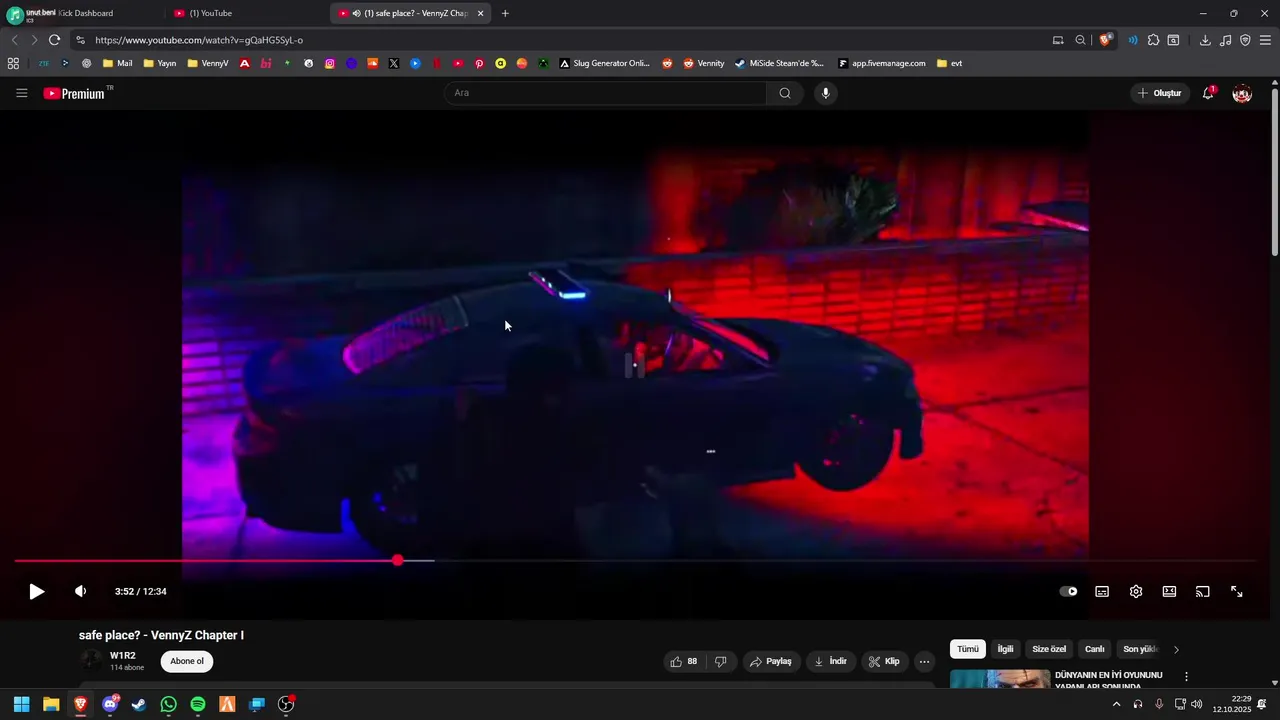The height and width of the screenshot is (720, 1280).
Task: Focus the Ara search field
Action: point(605,93)
